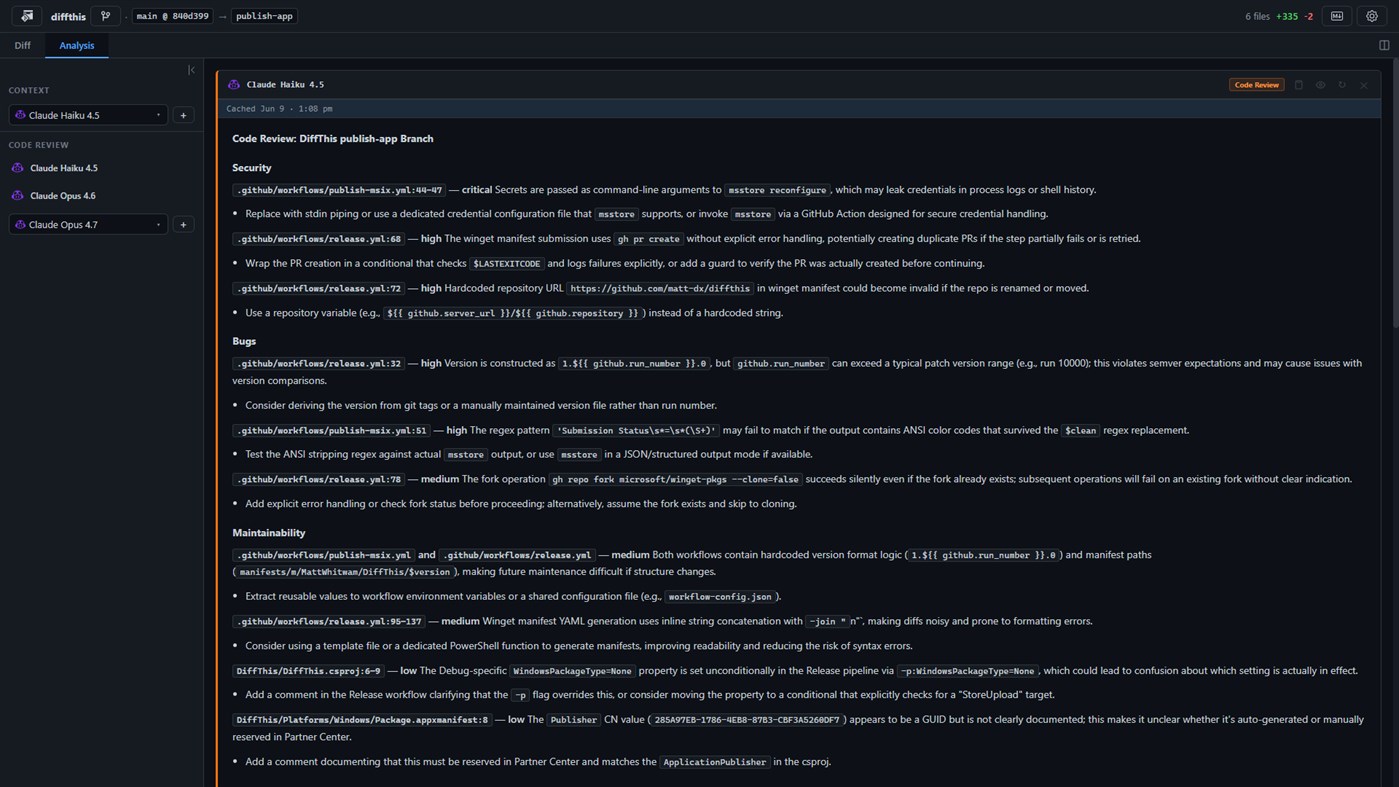1399x787 pixels.
Task: Click the Cached Jun 9 timestamp
Action: [279, 109]
